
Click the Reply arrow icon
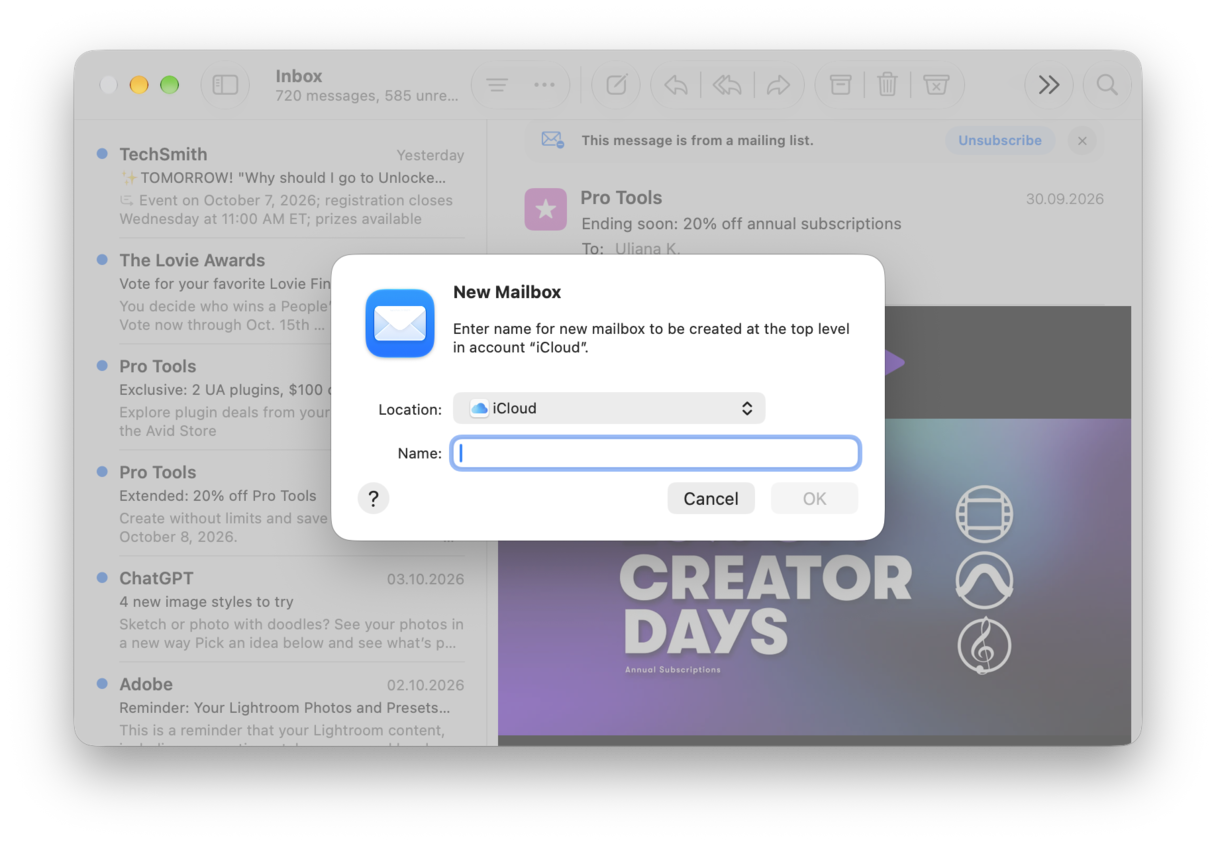(x=676, y=86)
